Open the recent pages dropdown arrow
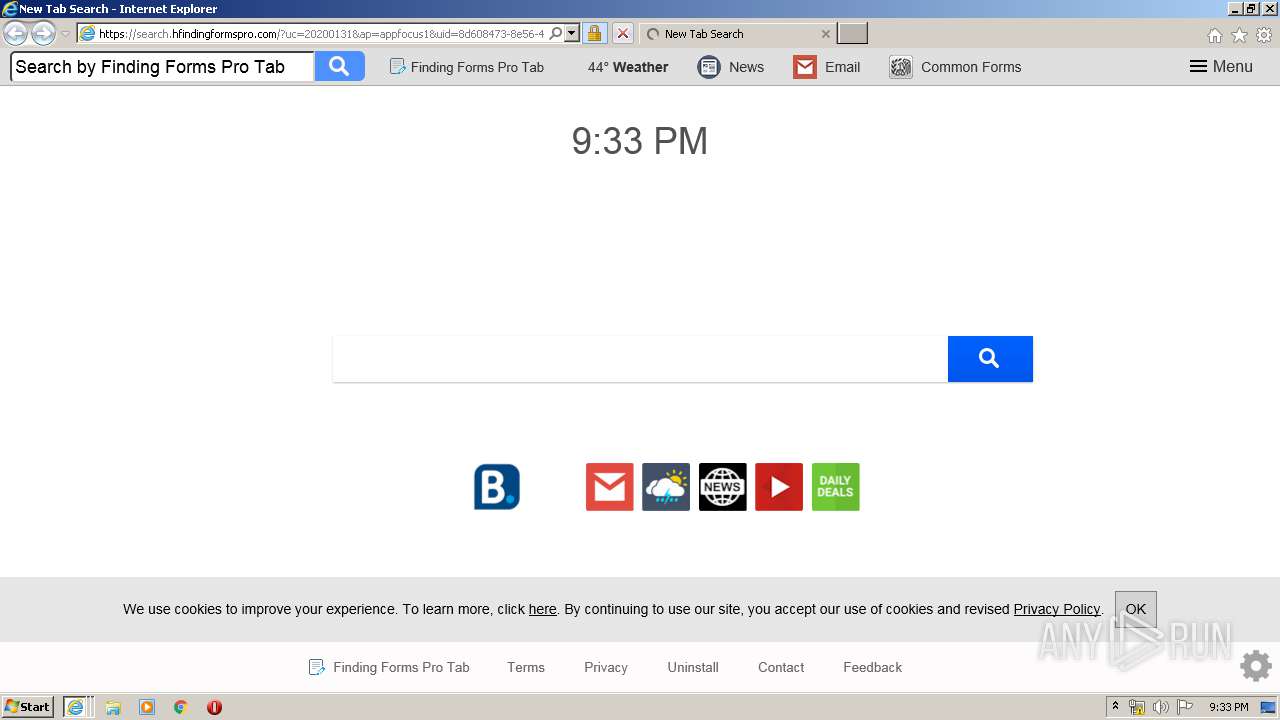Image resolution: width=1280 pixels, height=720 pixels. pos(65,34)
